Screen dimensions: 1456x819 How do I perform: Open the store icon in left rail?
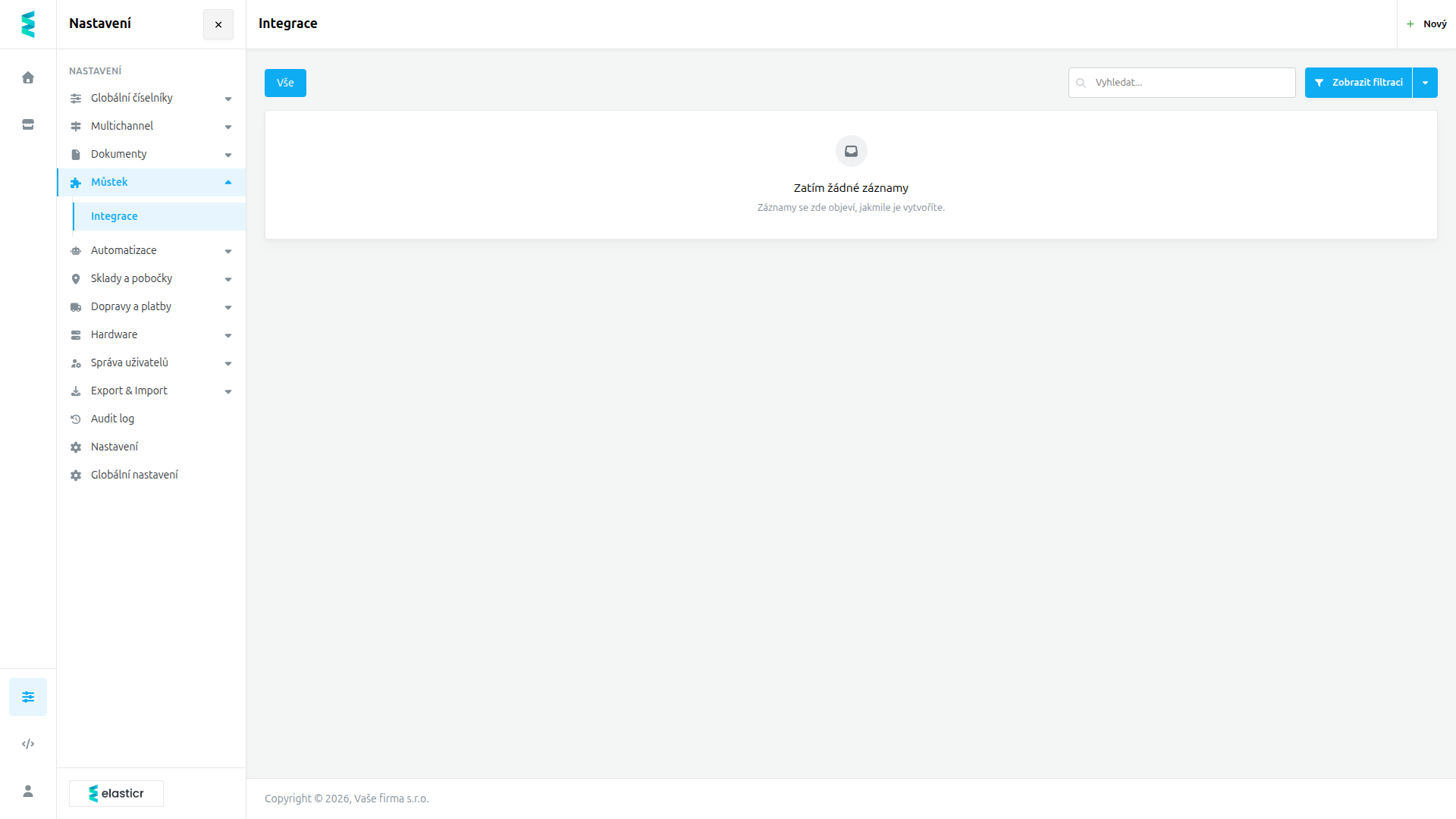[28, 124]
